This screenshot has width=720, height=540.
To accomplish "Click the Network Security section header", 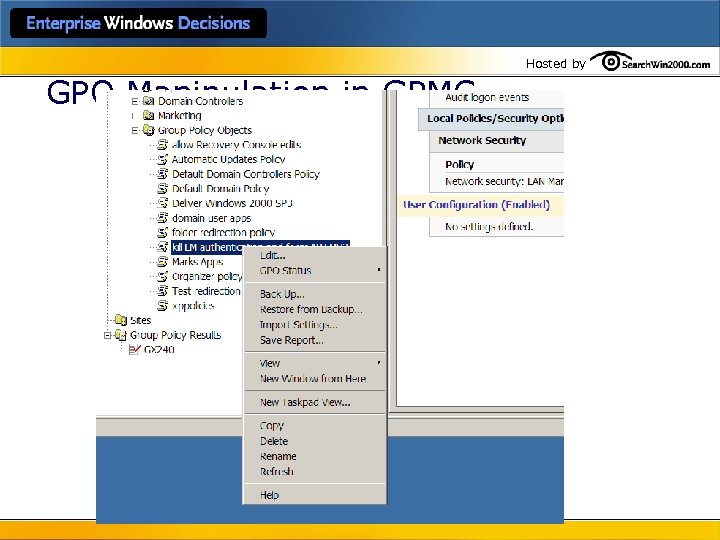I will pos(482,141).
